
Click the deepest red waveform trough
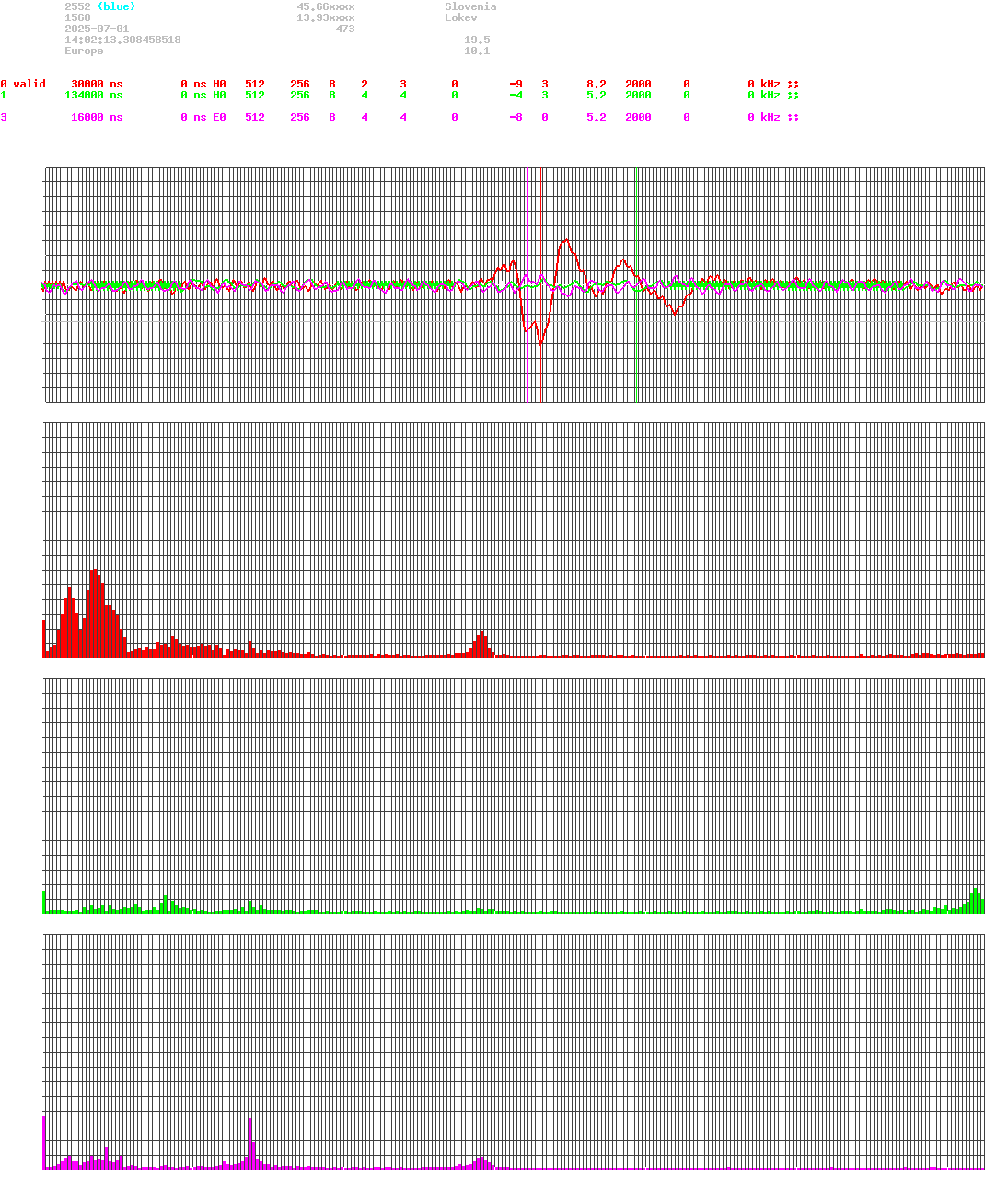pos(540,342)
